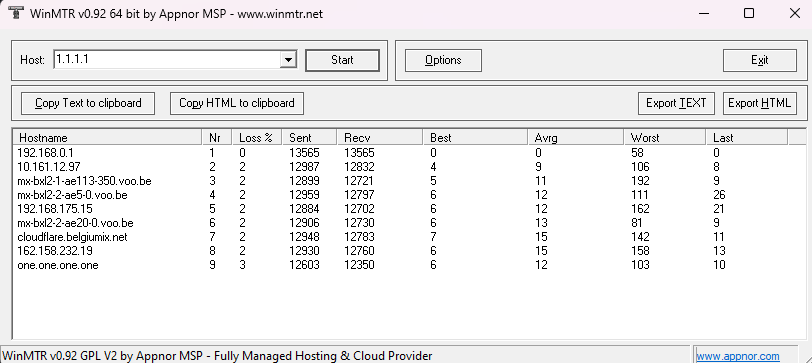Click the WinMTR app icon in title bar

[x=16, y=13]
